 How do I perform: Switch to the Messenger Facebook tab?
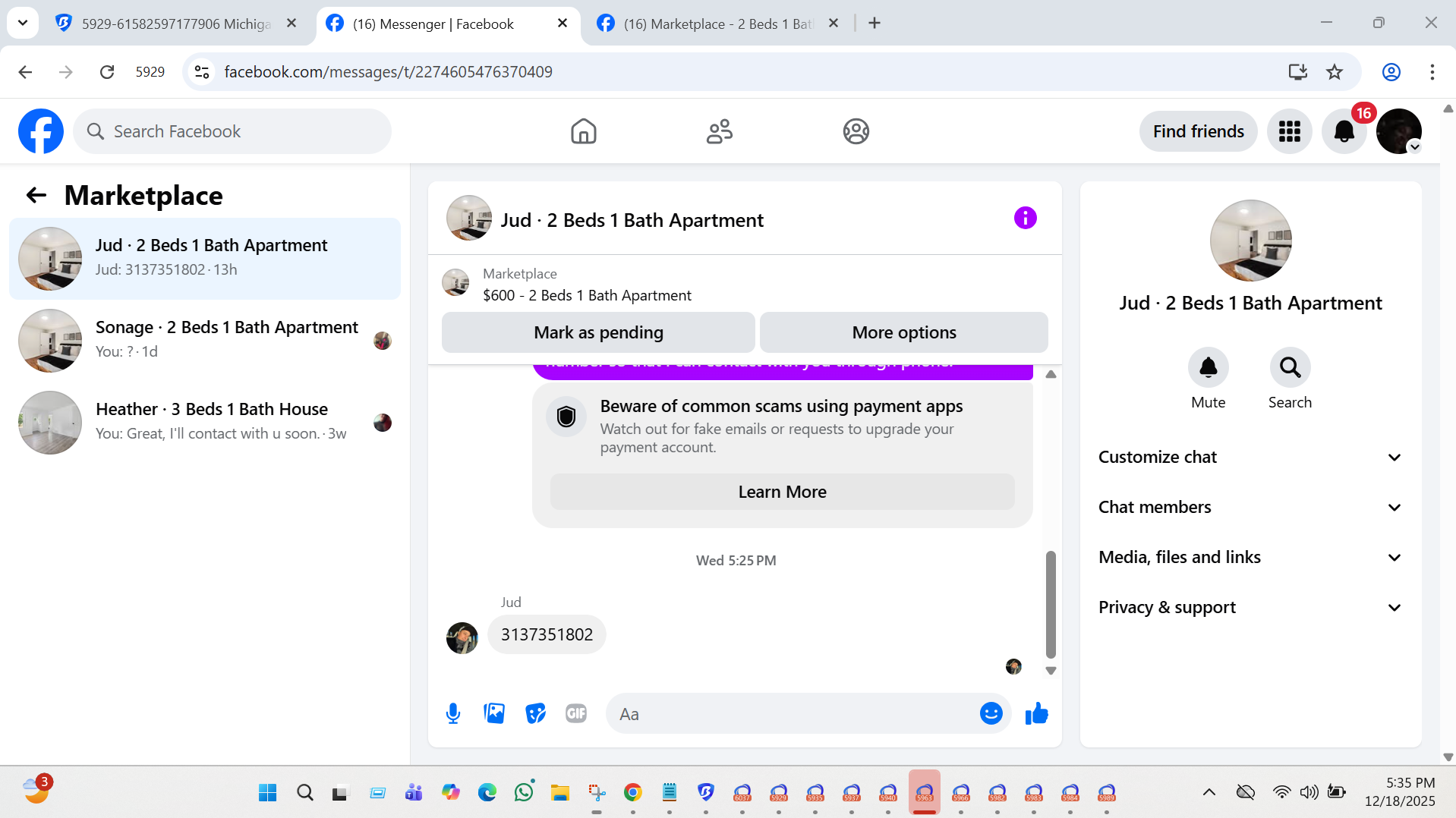[447, 24]
